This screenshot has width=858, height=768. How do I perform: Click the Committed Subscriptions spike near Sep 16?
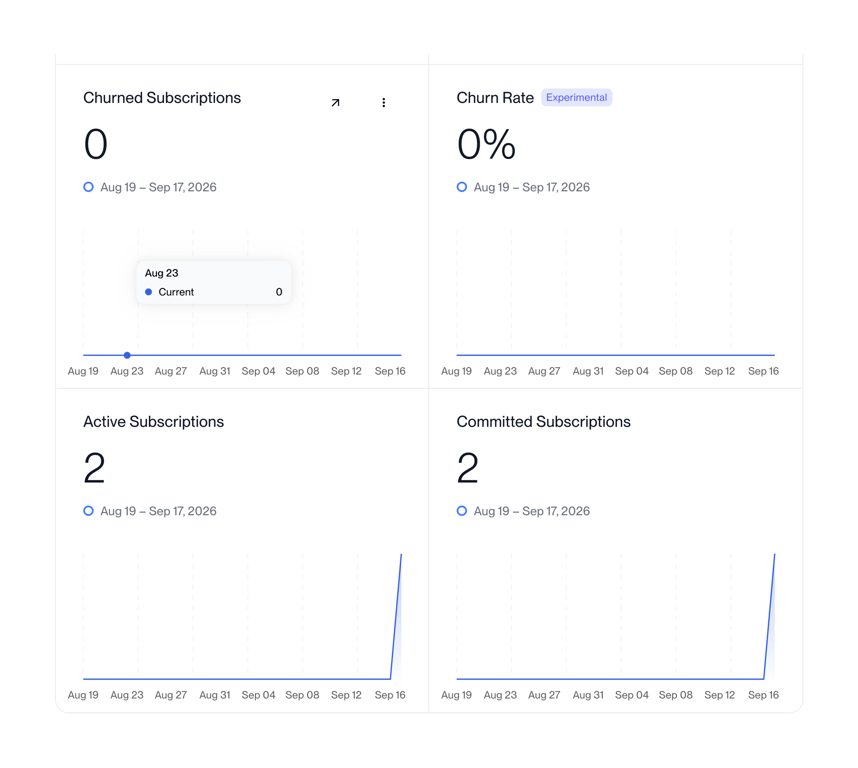coord(769,616)
